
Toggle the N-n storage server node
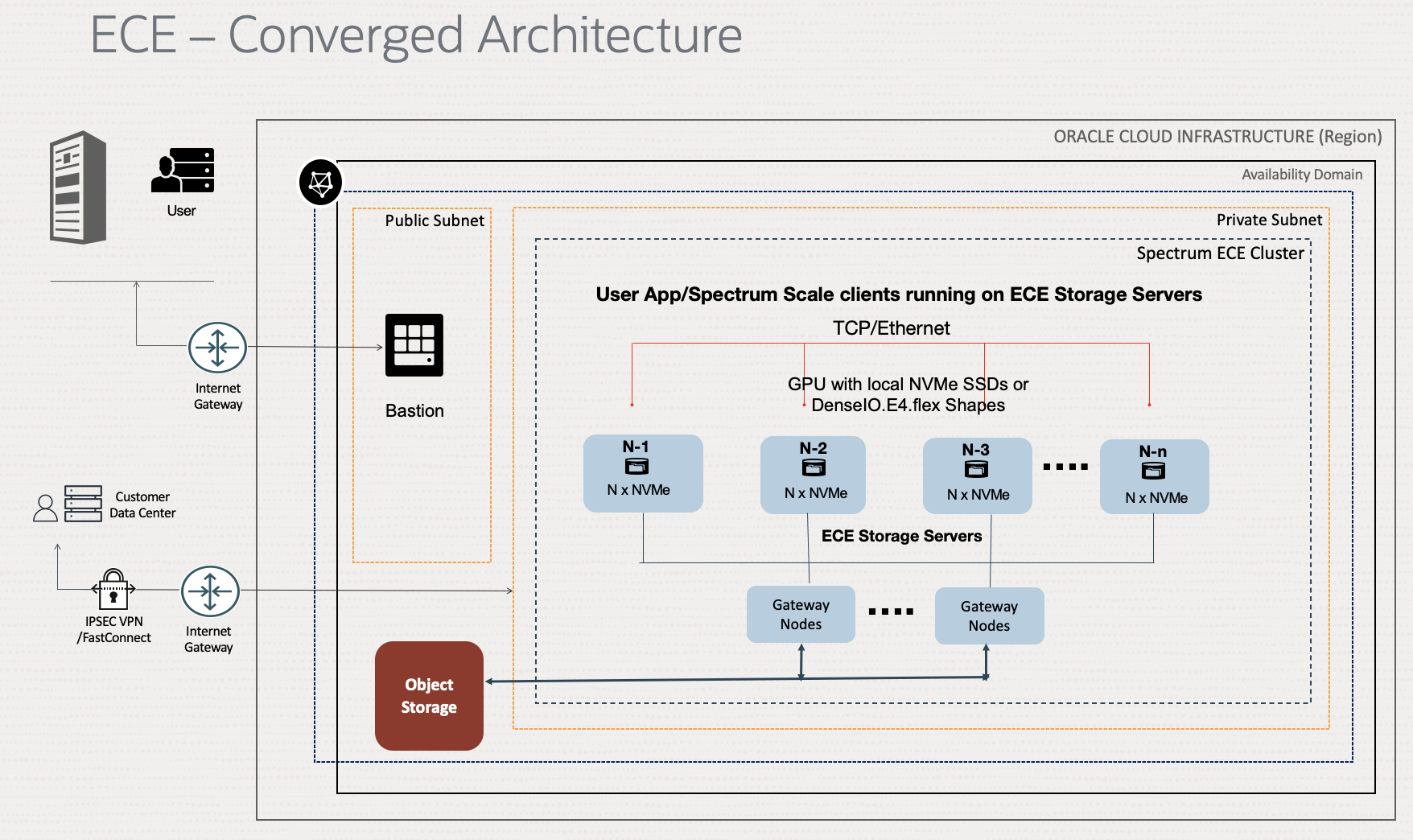(x=1154, y=476)
